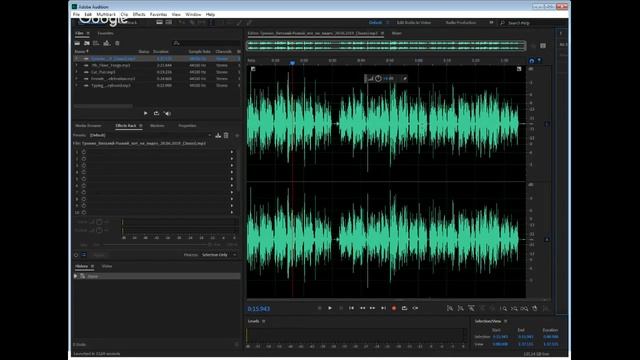Image resolution: width=640 pixels, height=360 pixels.
Task: Click the Import File icon in Files panel
Action: (x=87, y=43)
